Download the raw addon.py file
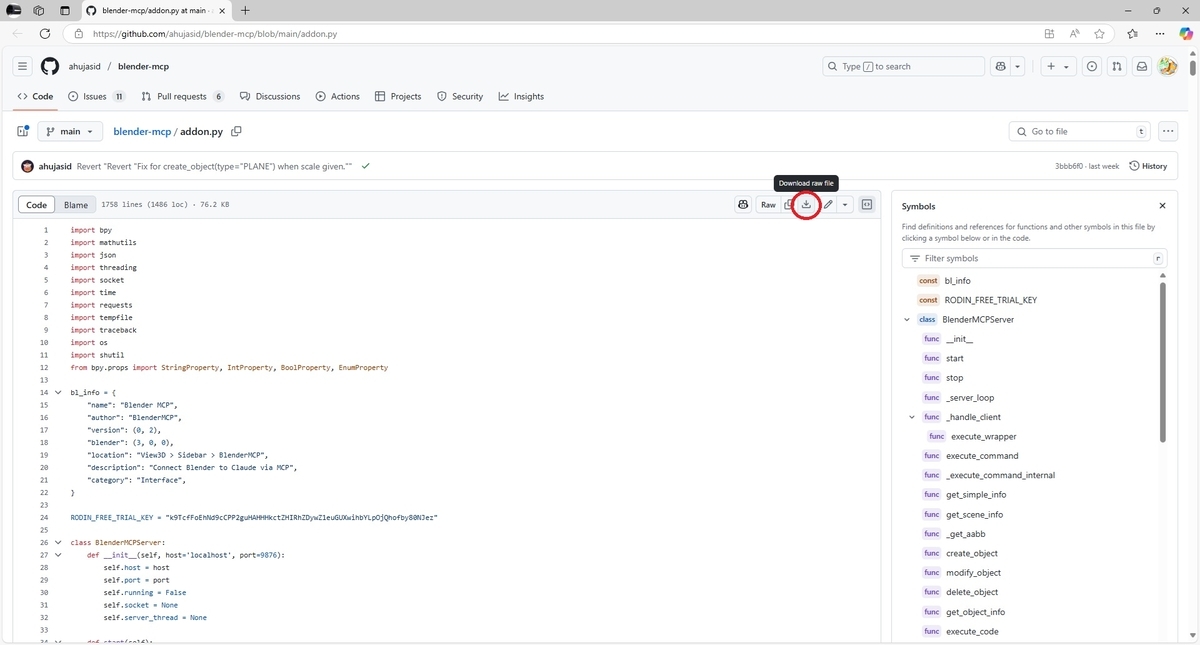 coord(806,204)
